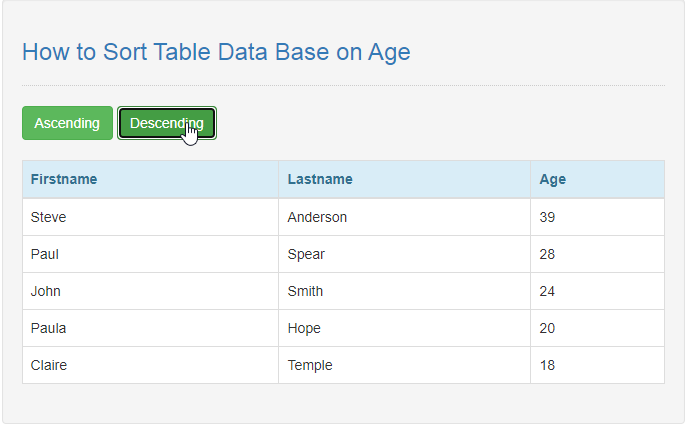The height and width of the screenshot is (425, 685).
Task: Click the age 20 cell
Action: (x=598, y=328)
